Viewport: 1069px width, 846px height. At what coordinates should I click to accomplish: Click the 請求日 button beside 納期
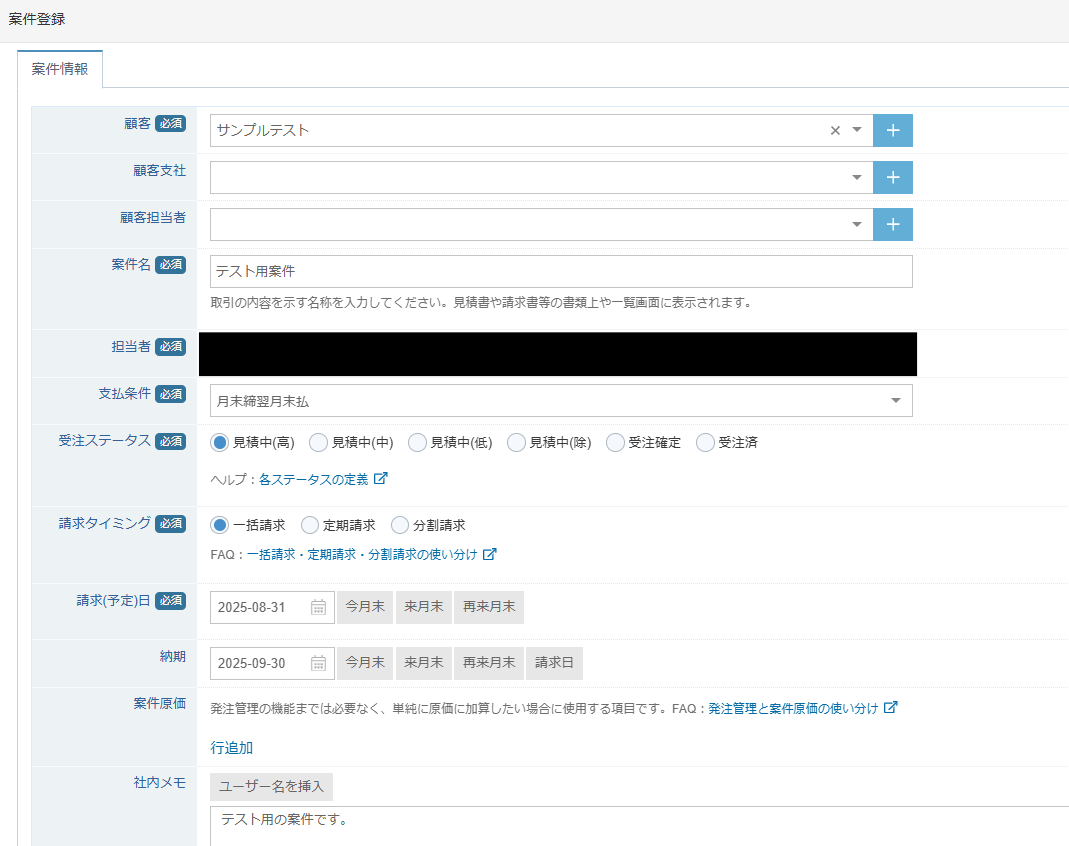[x=554, y=662]
